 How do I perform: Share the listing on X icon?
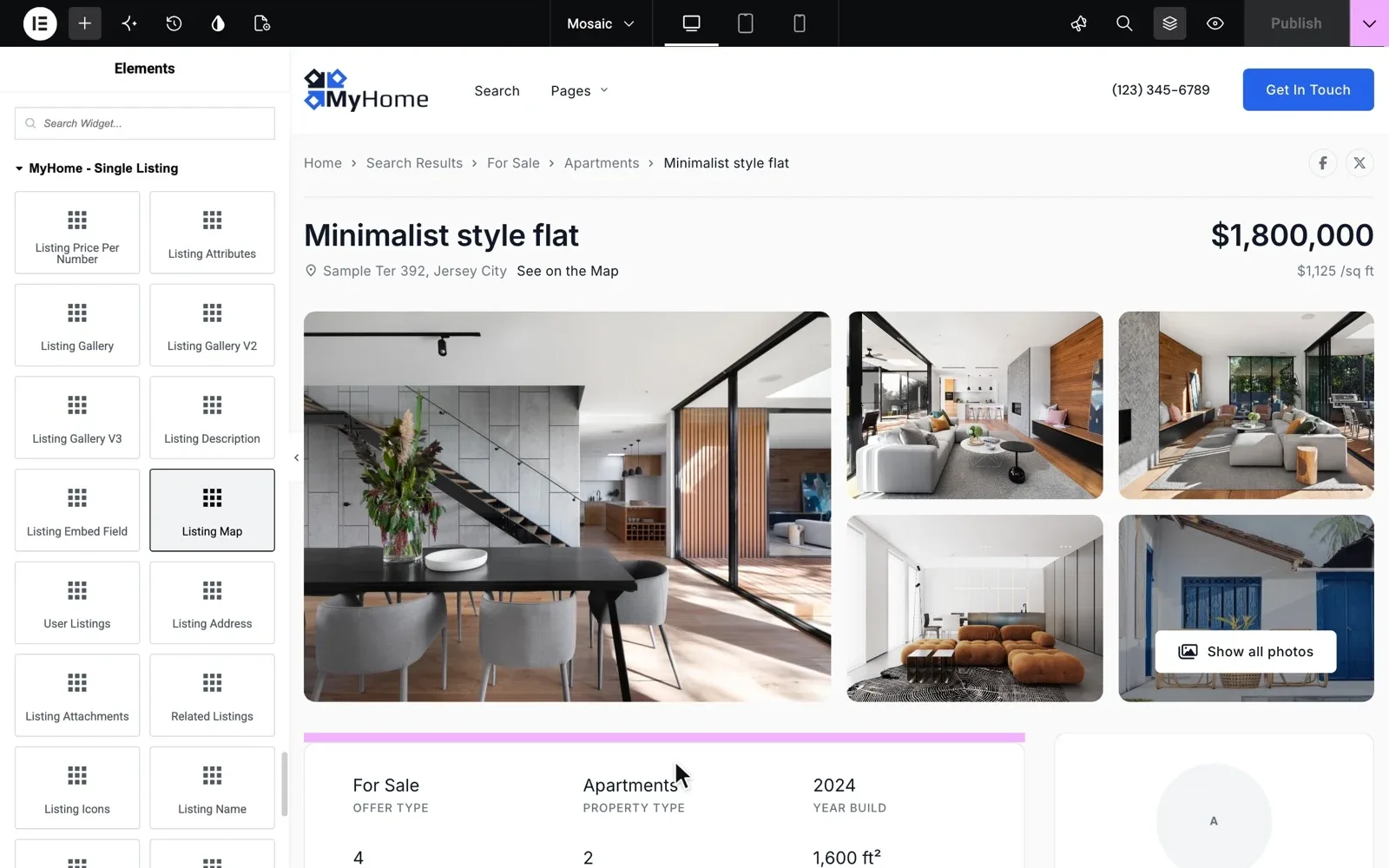1359,163
